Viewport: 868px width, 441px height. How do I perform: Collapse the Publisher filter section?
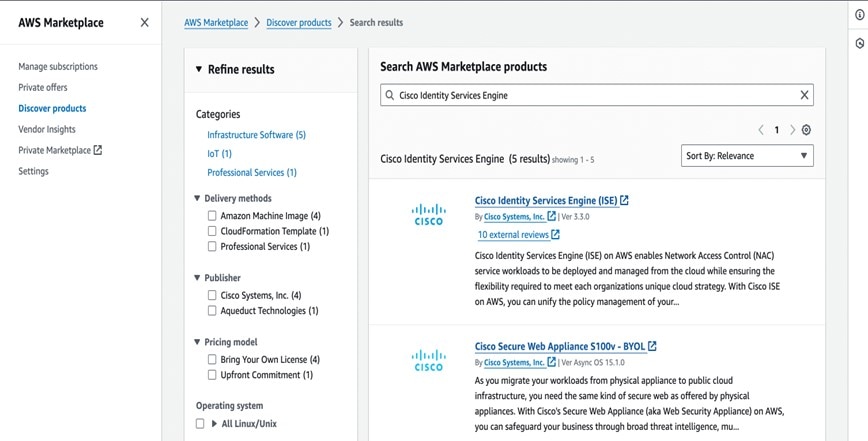point(197,278)
